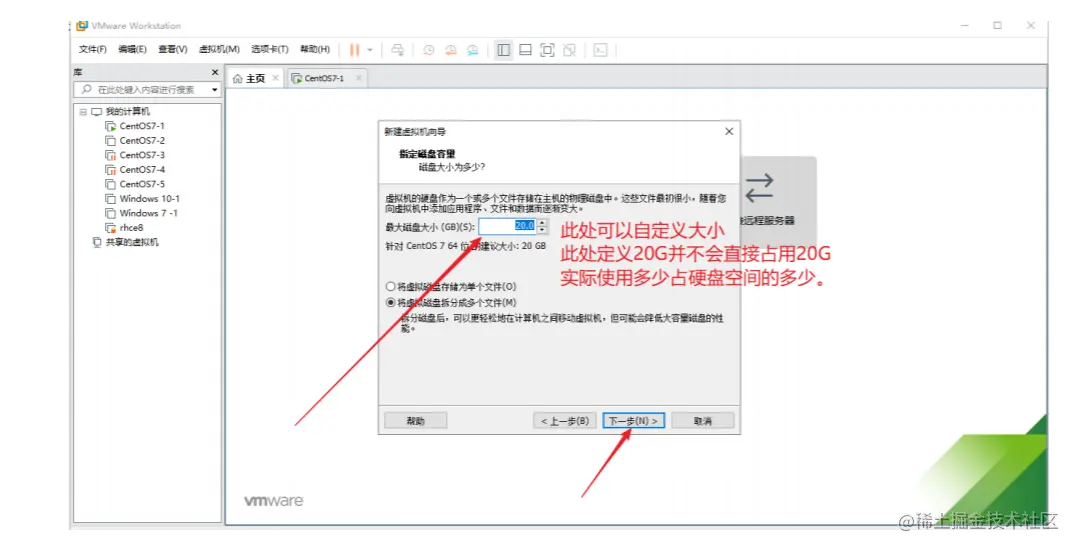This screenshot has height=549, width=1076.
Task: Click the search magnifier icon in library
Action: tap(86, 90)
